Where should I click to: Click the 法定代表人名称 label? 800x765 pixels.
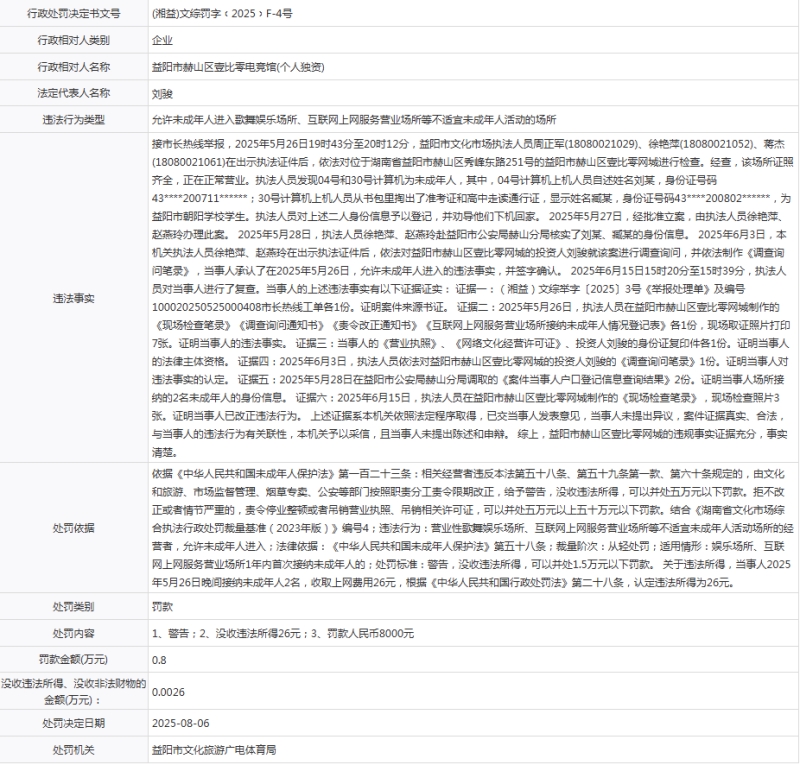pos(73,92)
